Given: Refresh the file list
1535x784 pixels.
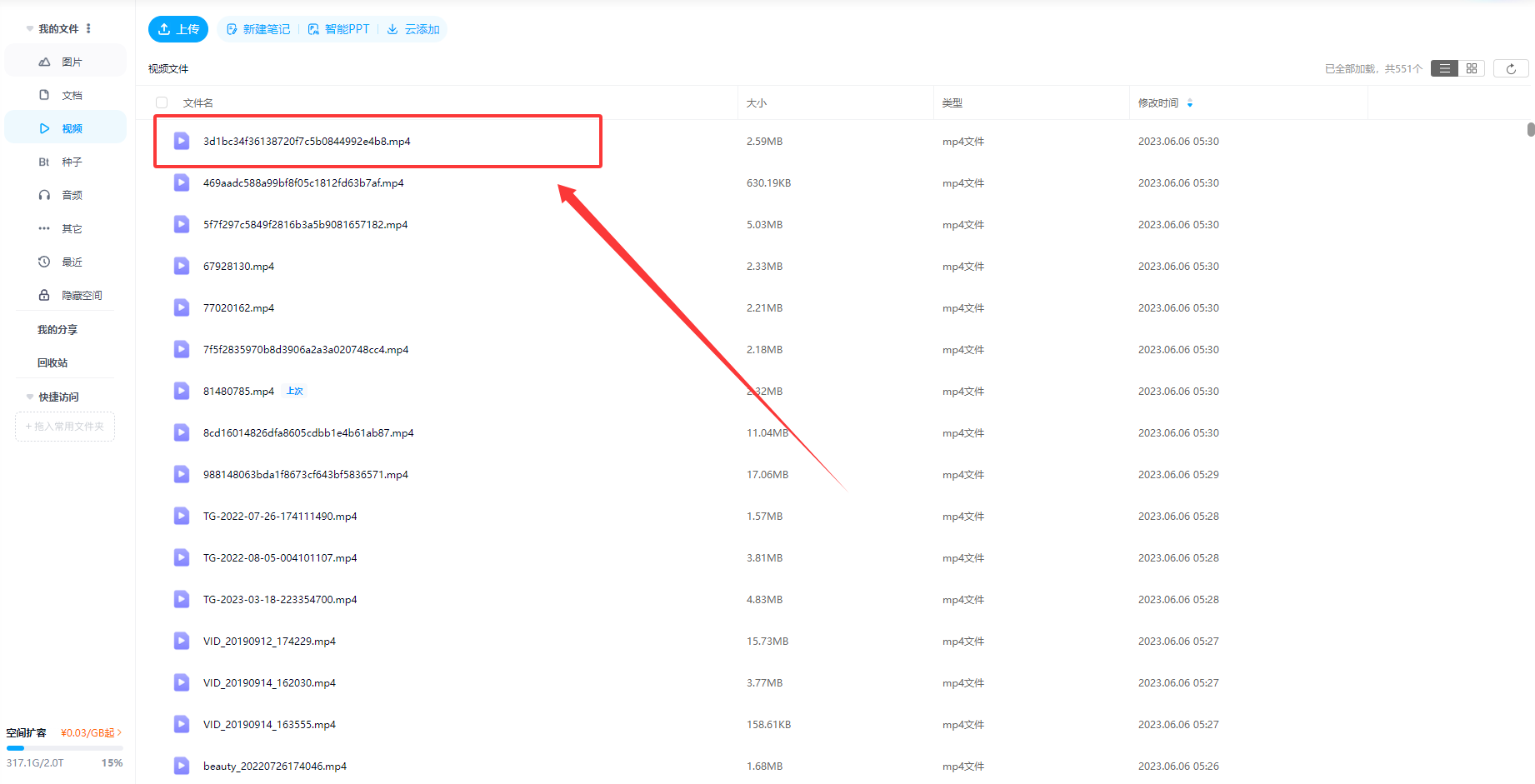Looking at the screenshot, I should [1511, 68].
